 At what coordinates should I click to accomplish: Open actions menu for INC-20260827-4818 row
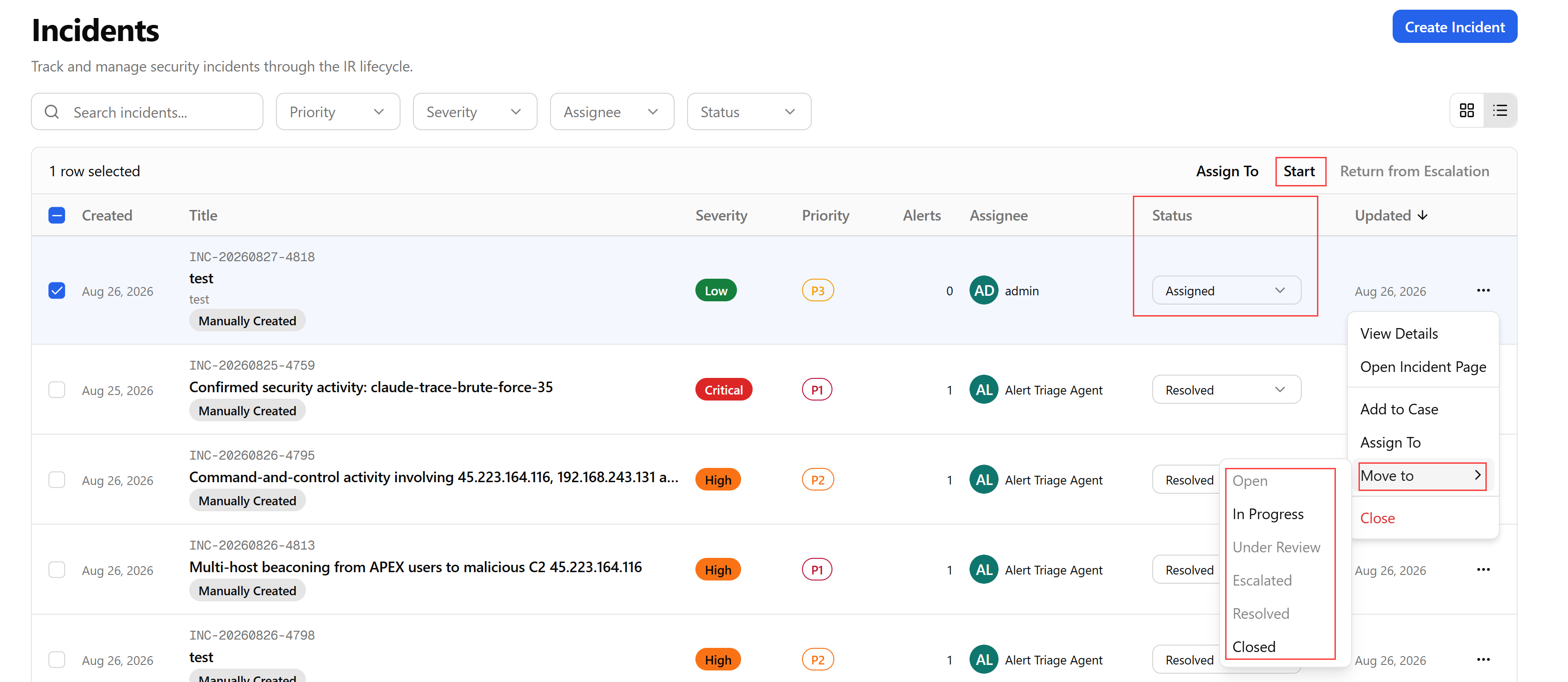(1484, 290)
